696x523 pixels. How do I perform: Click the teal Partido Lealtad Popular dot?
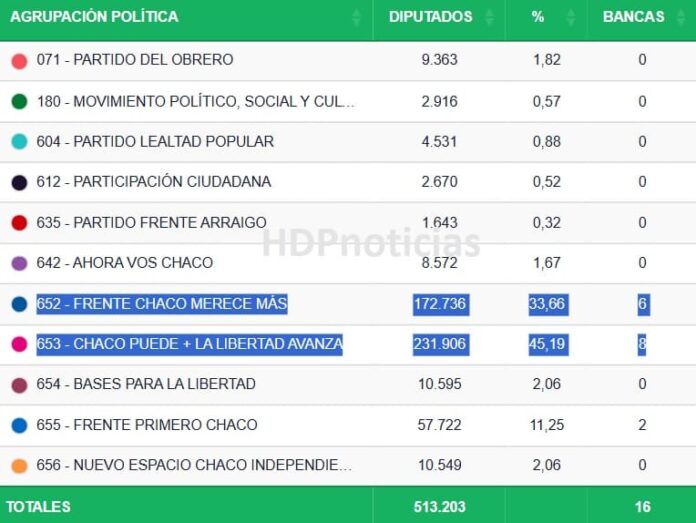tap(19, 142)
